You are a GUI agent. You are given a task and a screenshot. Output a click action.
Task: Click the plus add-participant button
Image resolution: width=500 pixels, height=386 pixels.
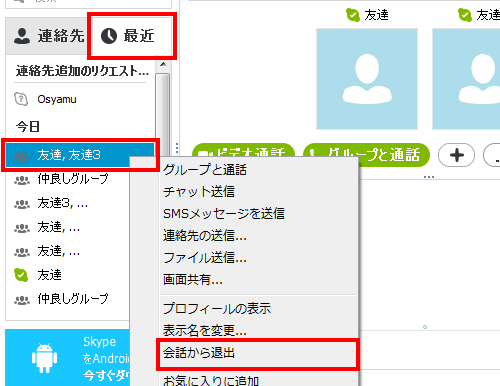[456, 155]
